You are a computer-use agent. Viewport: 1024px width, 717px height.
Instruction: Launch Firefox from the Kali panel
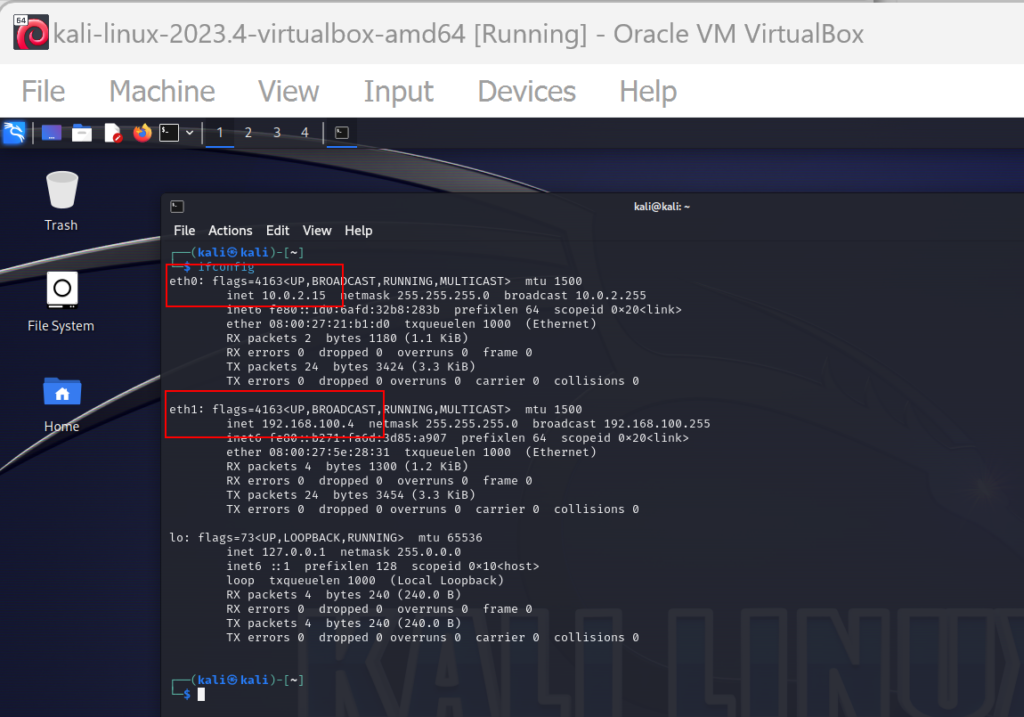click(x=142, y=133)
